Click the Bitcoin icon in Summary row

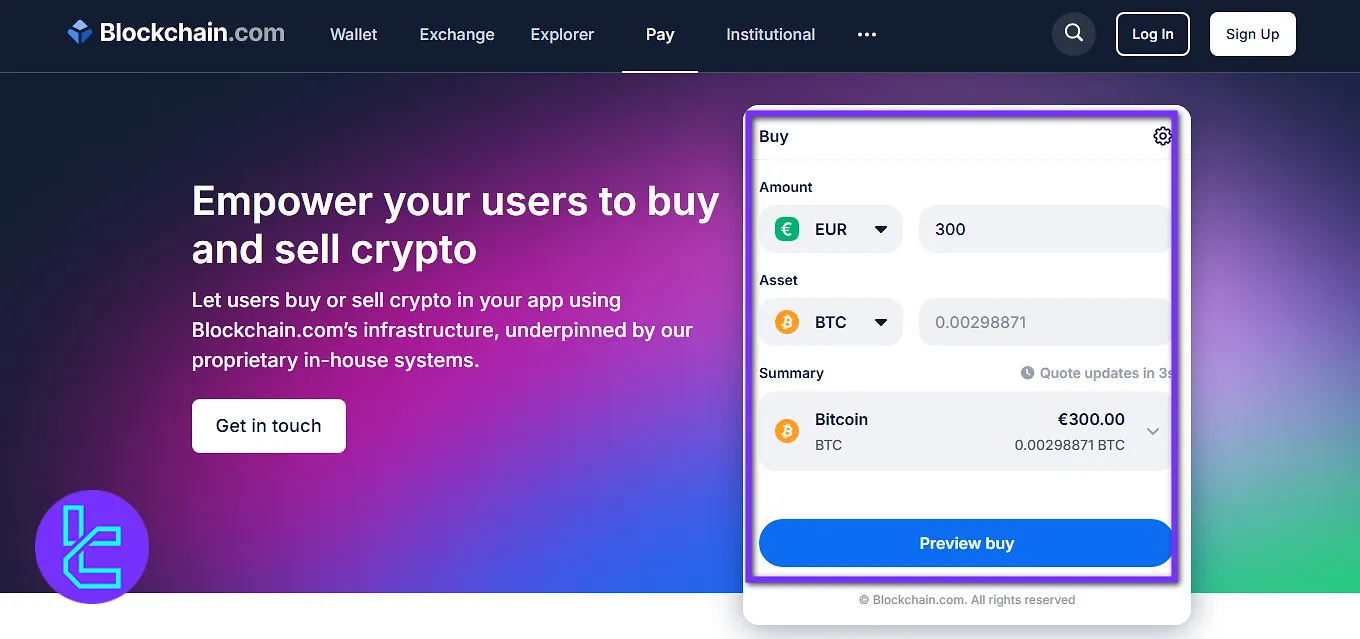click(x=787, y=431)
